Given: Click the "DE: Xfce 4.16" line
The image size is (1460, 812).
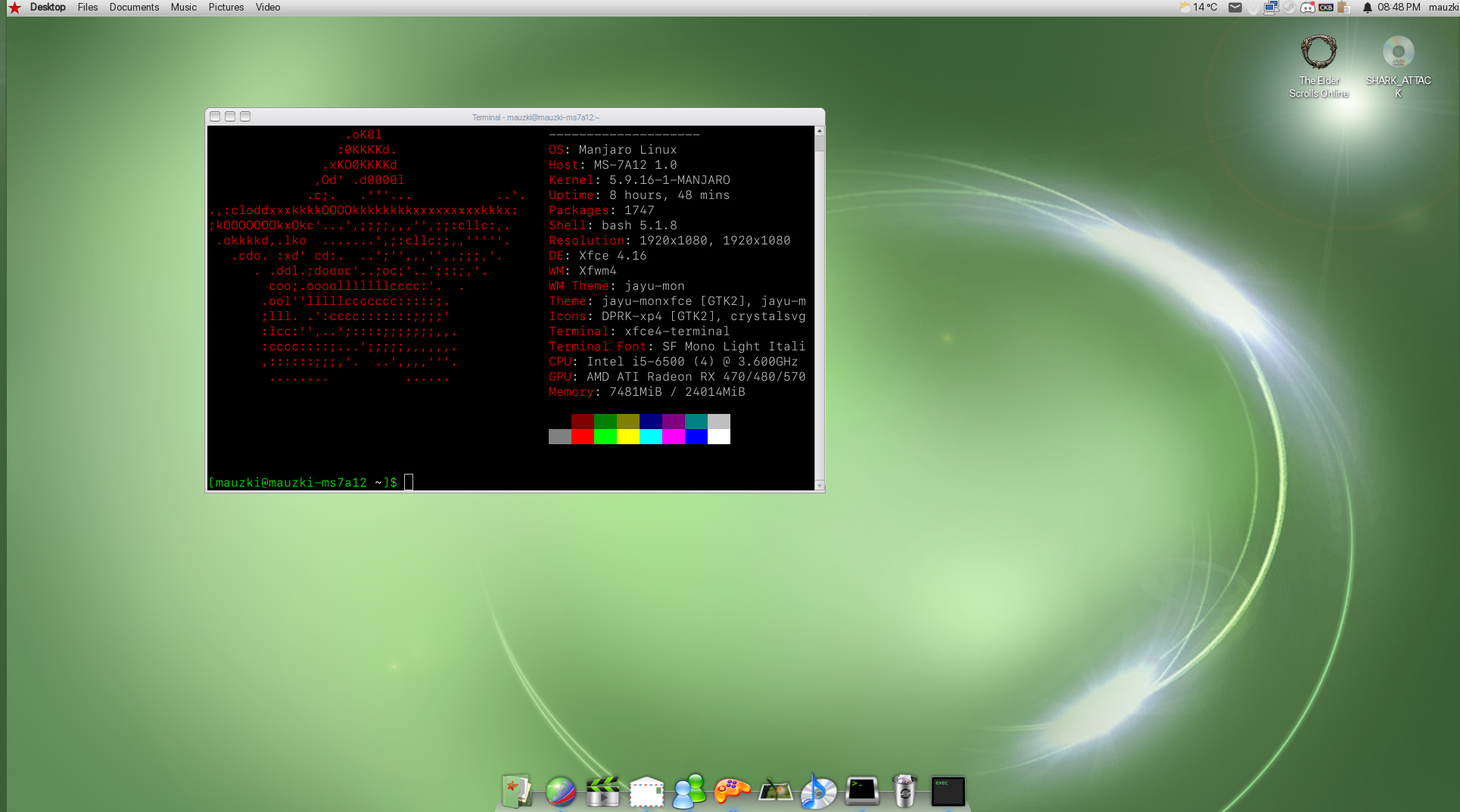Looking at the screenshot, I should pyautogui.click(x=598, y=256).
